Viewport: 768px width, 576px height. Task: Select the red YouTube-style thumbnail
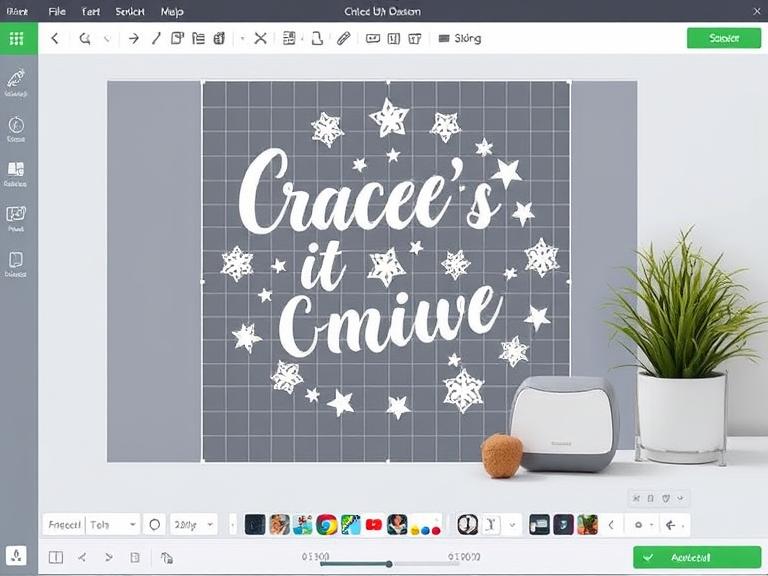click(x=373, y=525)
